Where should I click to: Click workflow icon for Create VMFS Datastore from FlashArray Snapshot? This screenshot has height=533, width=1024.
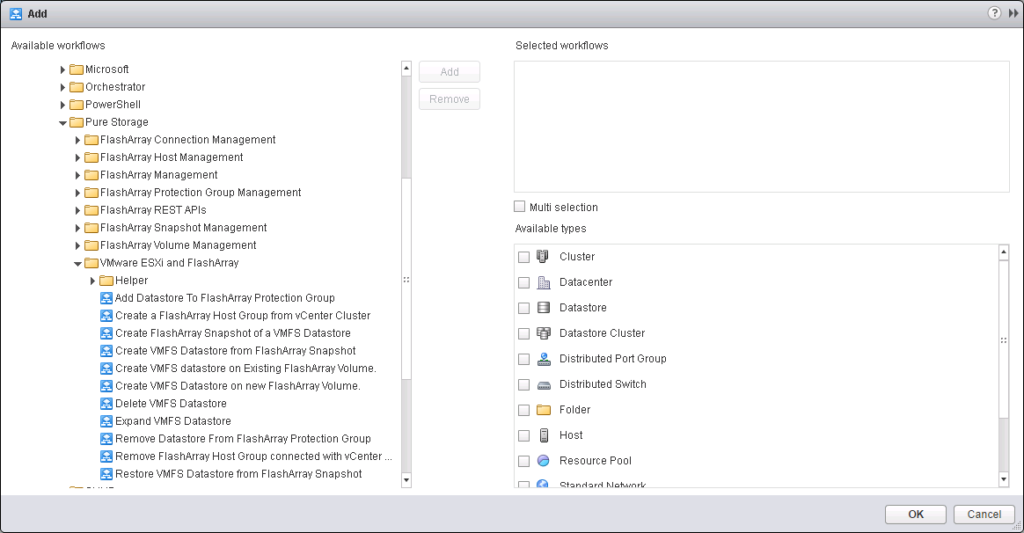point(106,351)
